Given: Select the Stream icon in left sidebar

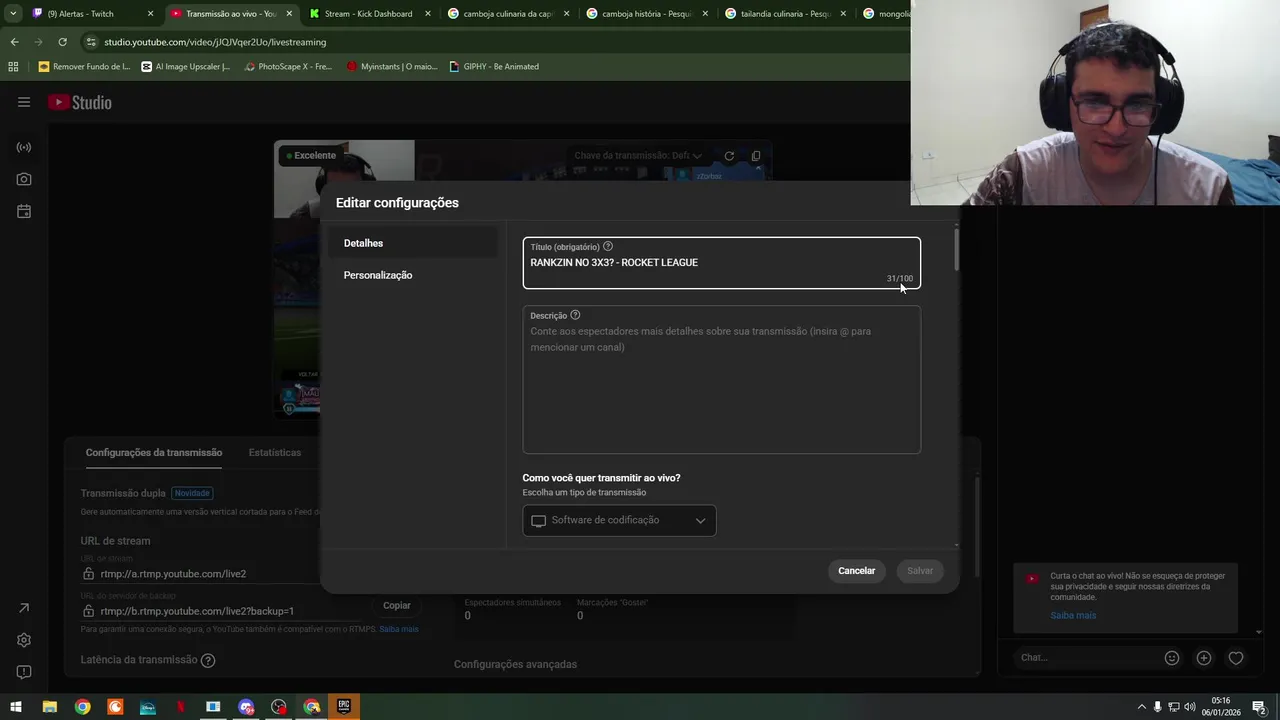Looking at the screenshot, I should point(24,147).
